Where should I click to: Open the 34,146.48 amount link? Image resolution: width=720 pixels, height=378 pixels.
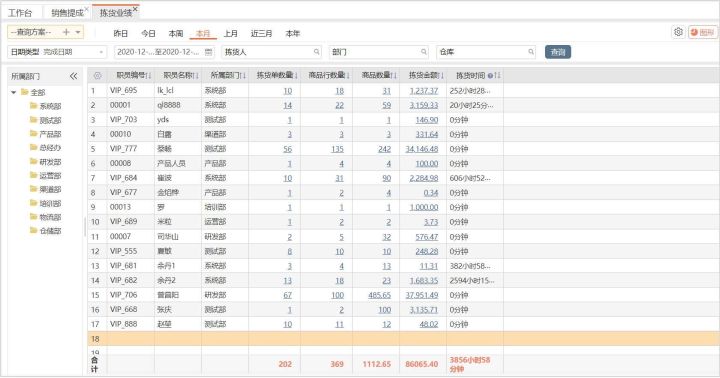pyautogui.click(x=422, y=149)
